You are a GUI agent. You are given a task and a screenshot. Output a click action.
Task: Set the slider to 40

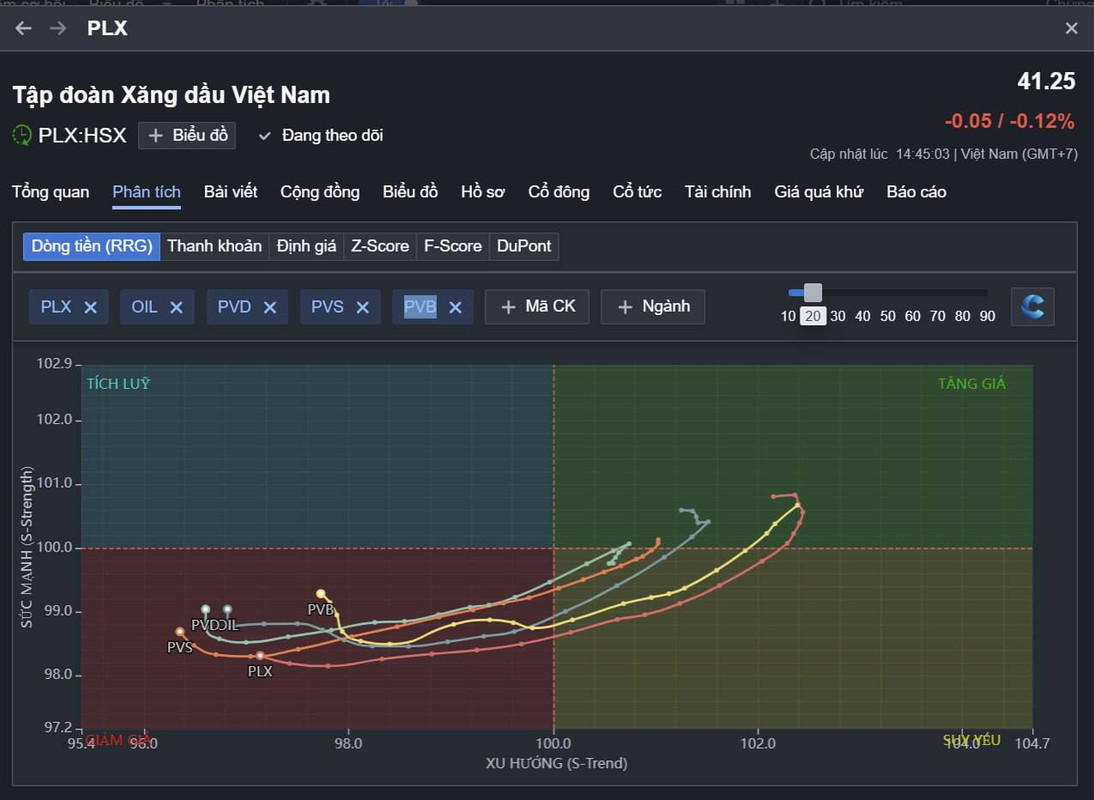tap(863, 316)
